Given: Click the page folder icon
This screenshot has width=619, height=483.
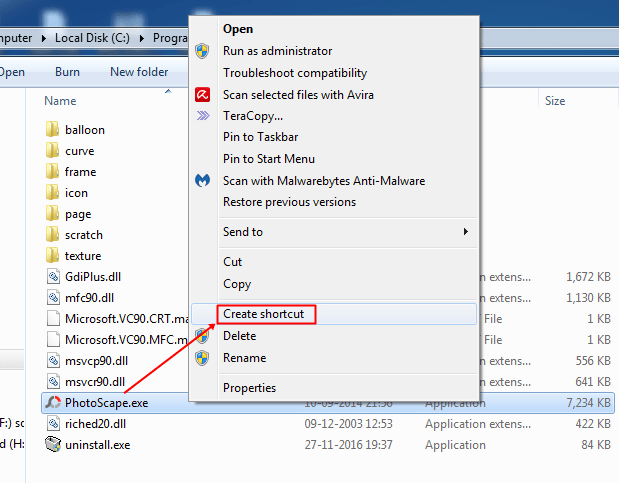Looking at the screenshot, I should point(53,214).
